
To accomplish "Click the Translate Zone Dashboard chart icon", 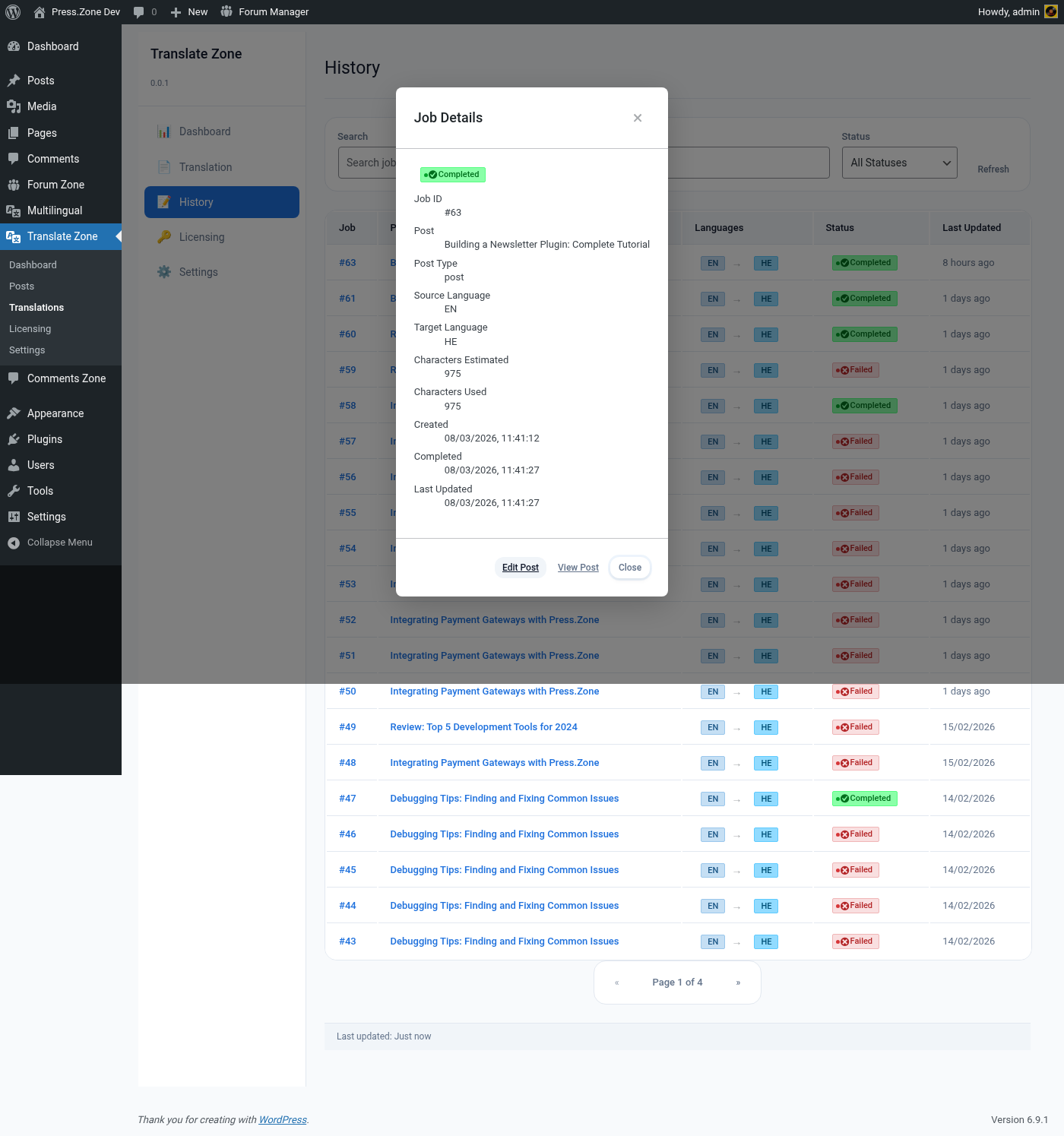I will pos(164,131).
